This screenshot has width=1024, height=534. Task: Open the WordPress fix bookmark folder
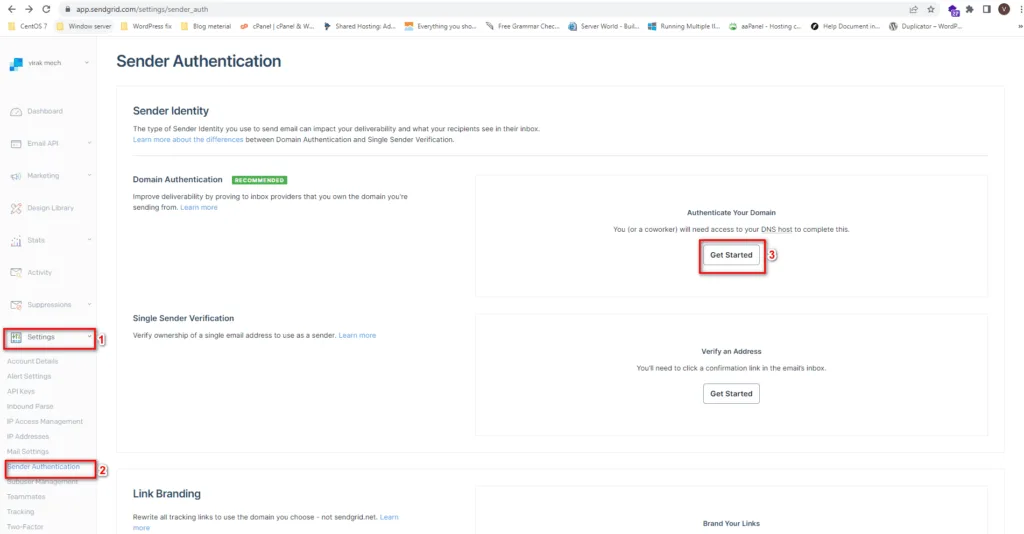(146, 26)
